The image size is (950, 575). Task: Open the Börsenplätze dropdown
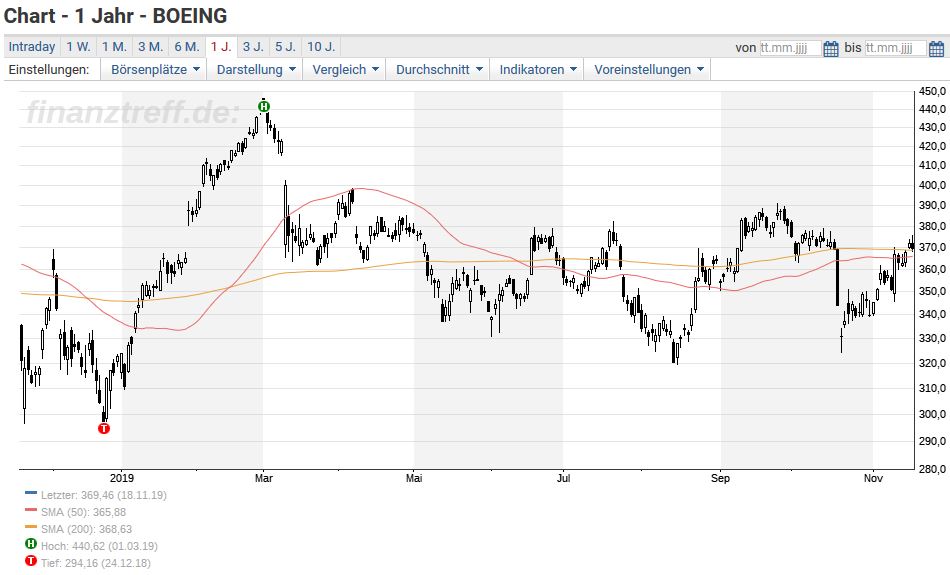pyautogui.click(x=154, y=70)
